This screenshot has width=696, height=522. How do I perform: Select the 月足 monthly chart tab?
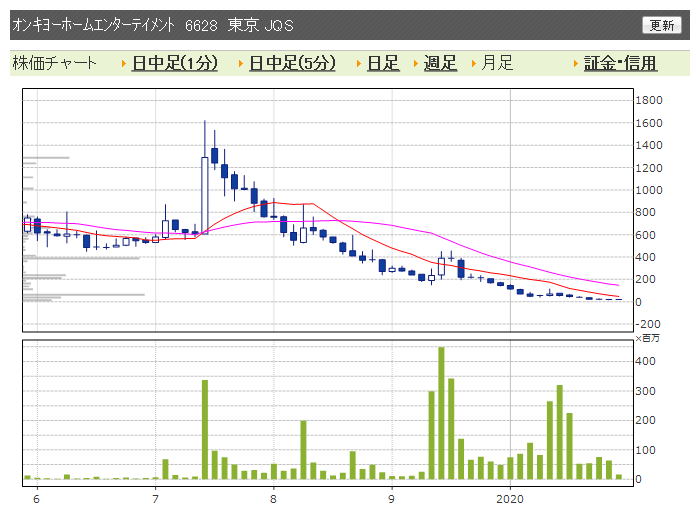click(497, 63)
